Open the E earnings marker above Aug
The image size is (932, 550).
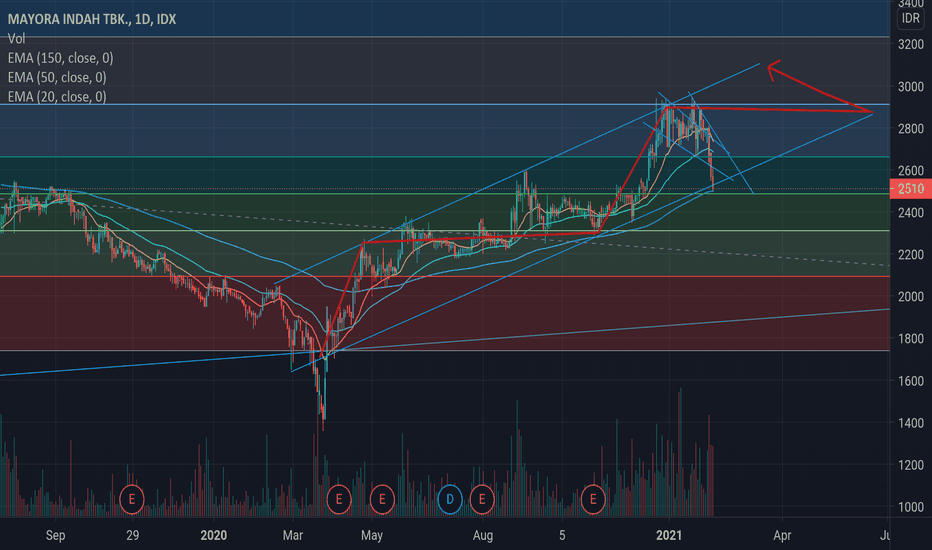[x=481, y=499]
